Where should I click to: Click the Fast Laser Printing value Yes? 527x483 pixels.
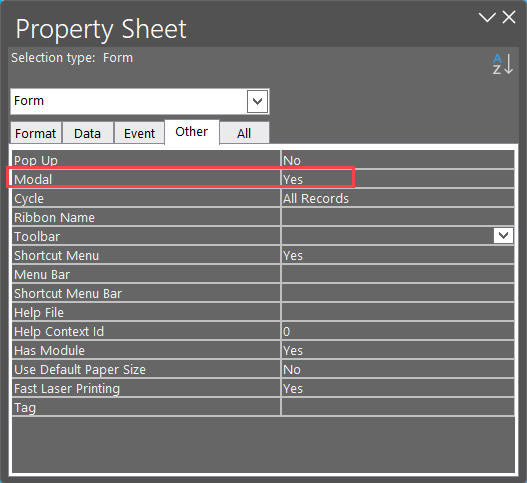398,388
